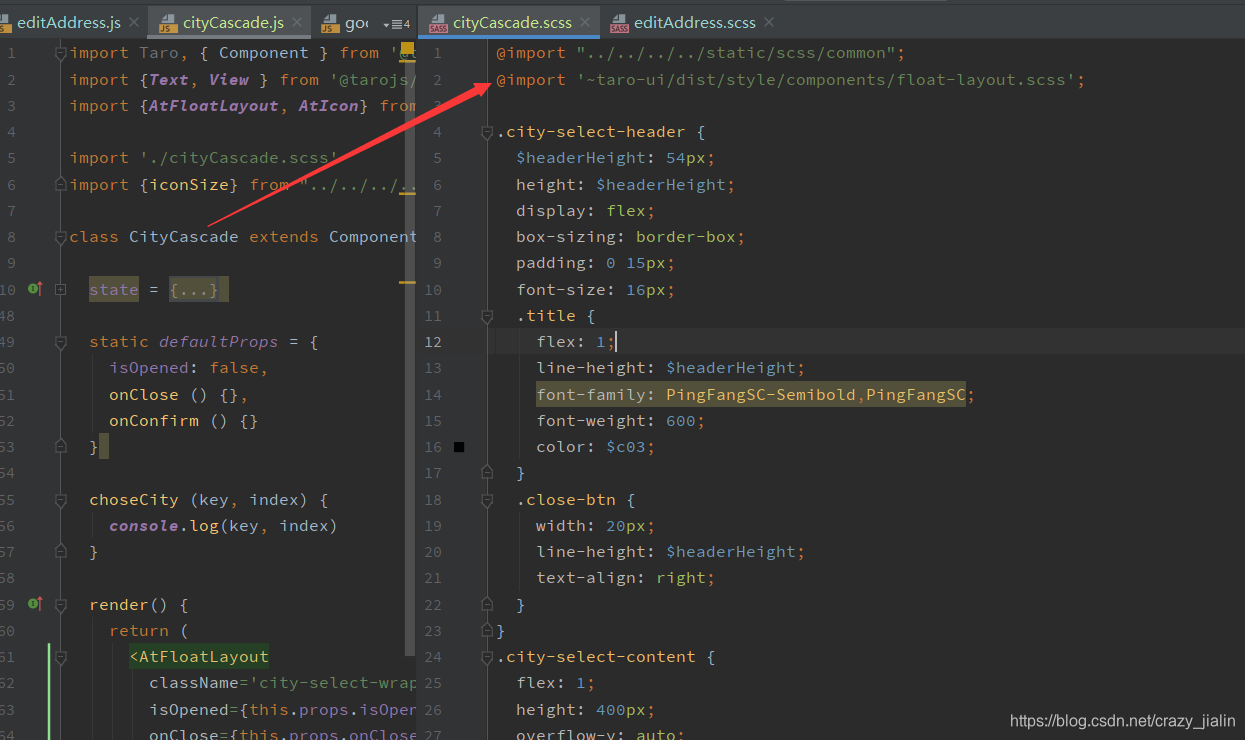The height and width of the screenshot is (740, 1245).
Task: Click the SCSS closing fold marker at line 22
Action: pos(487,604)
